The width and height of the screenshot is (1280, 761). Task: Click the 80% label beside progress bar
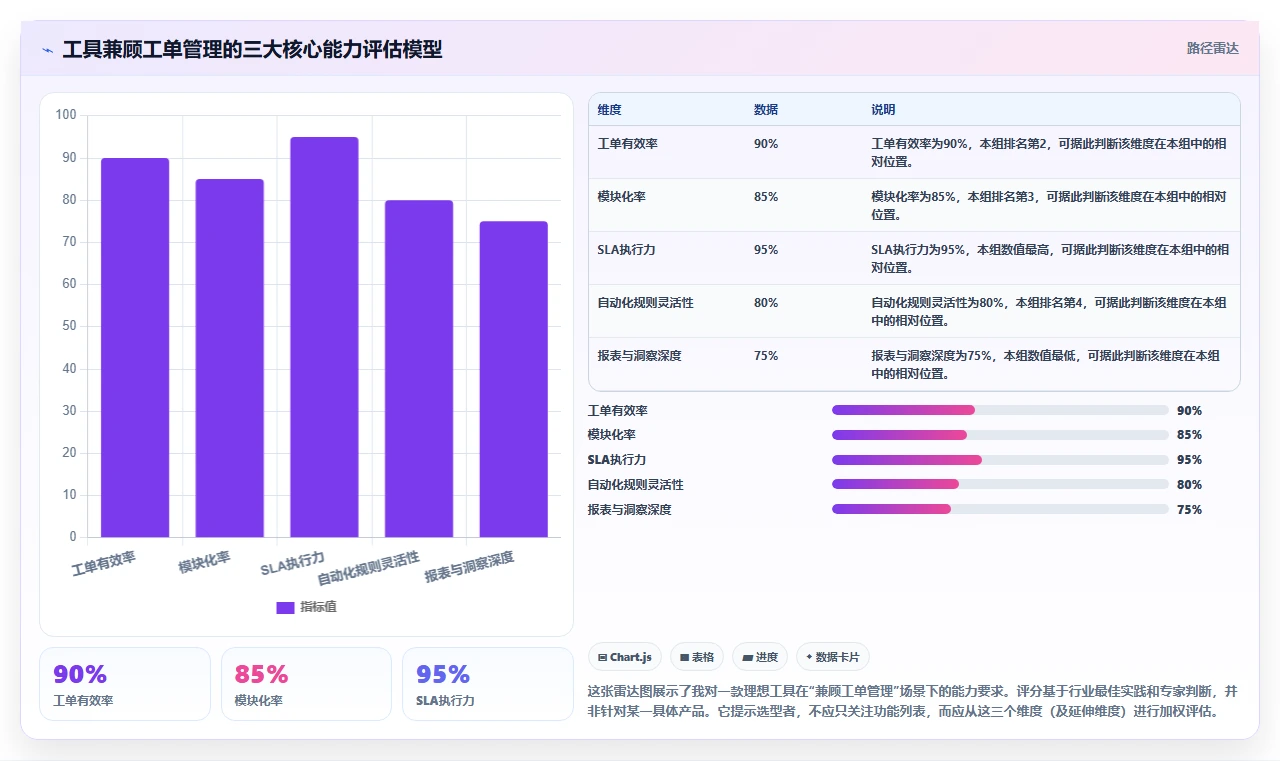(1189, 485)
